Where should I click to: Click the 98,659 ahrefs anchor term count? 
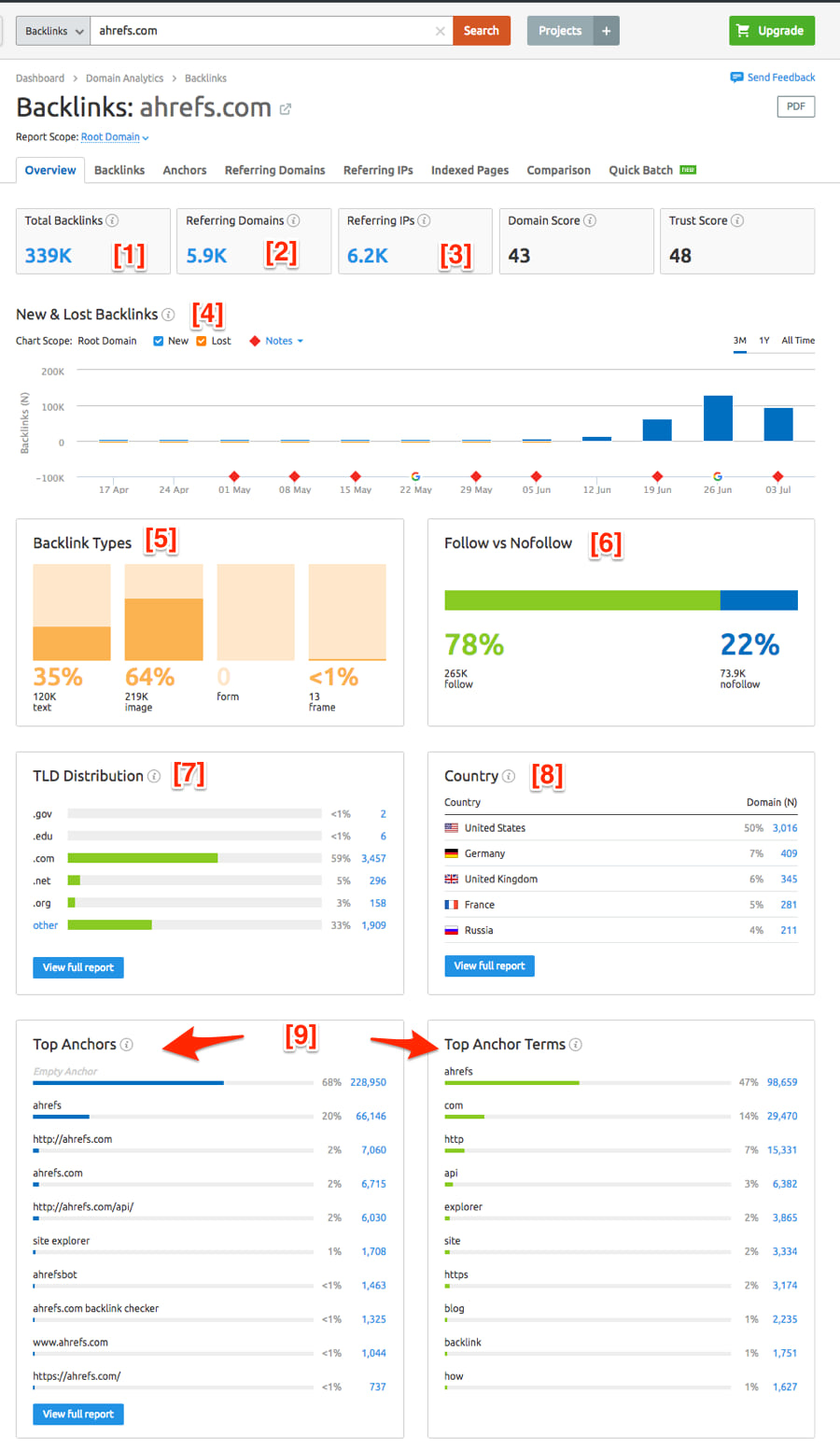pyautogui.click(x=782, y=1082)
